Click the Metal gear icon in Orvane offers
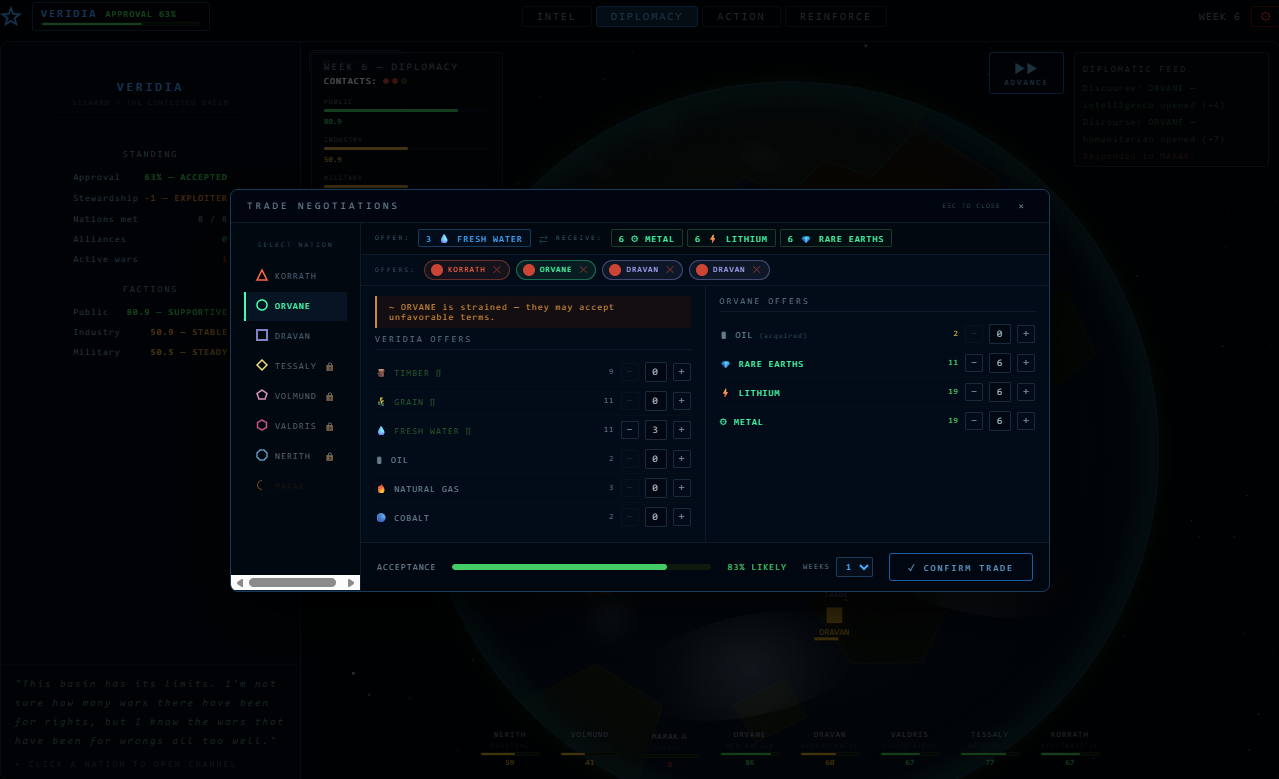The image size is (1279, 779). pos(724,422)
